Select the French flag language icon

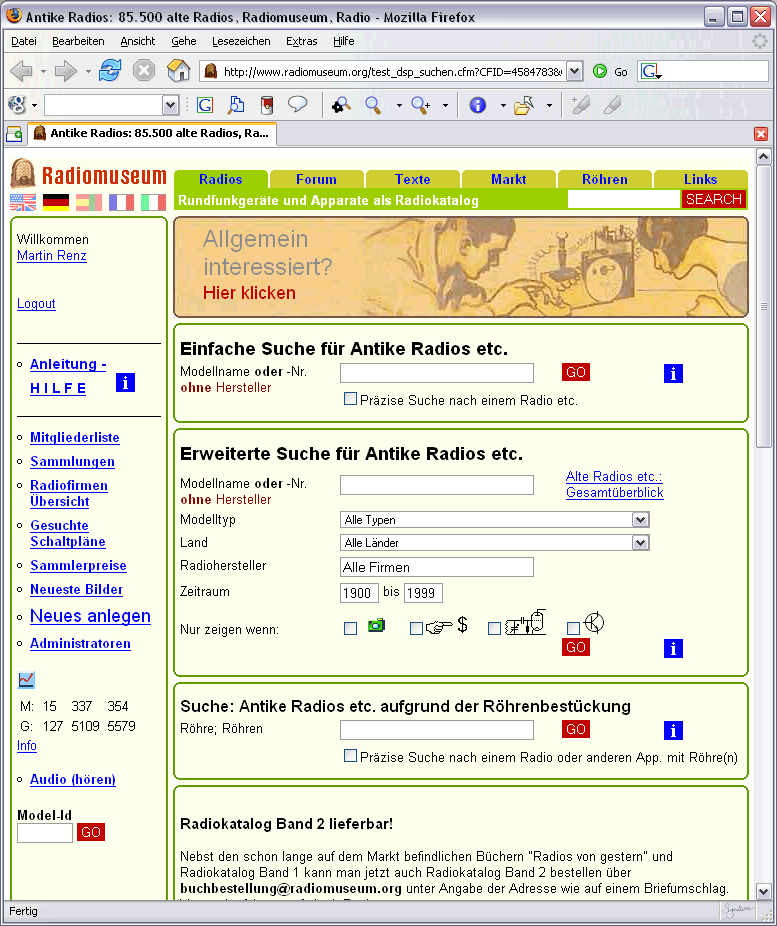click(x=121, y=202)
